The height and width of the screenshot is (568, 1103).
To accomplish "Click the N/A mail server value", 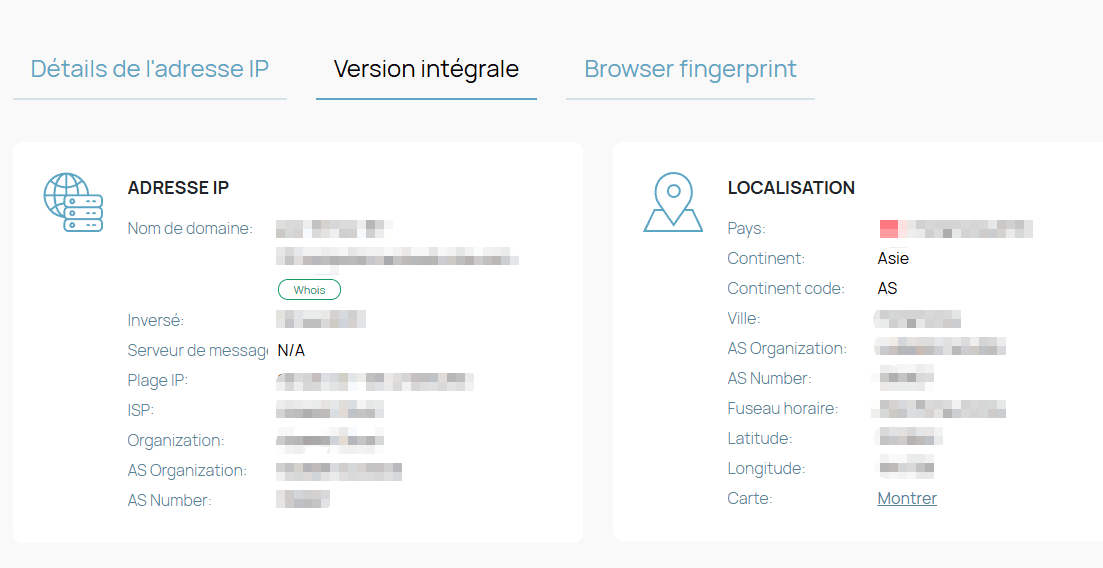I will [x=291, y=350].
